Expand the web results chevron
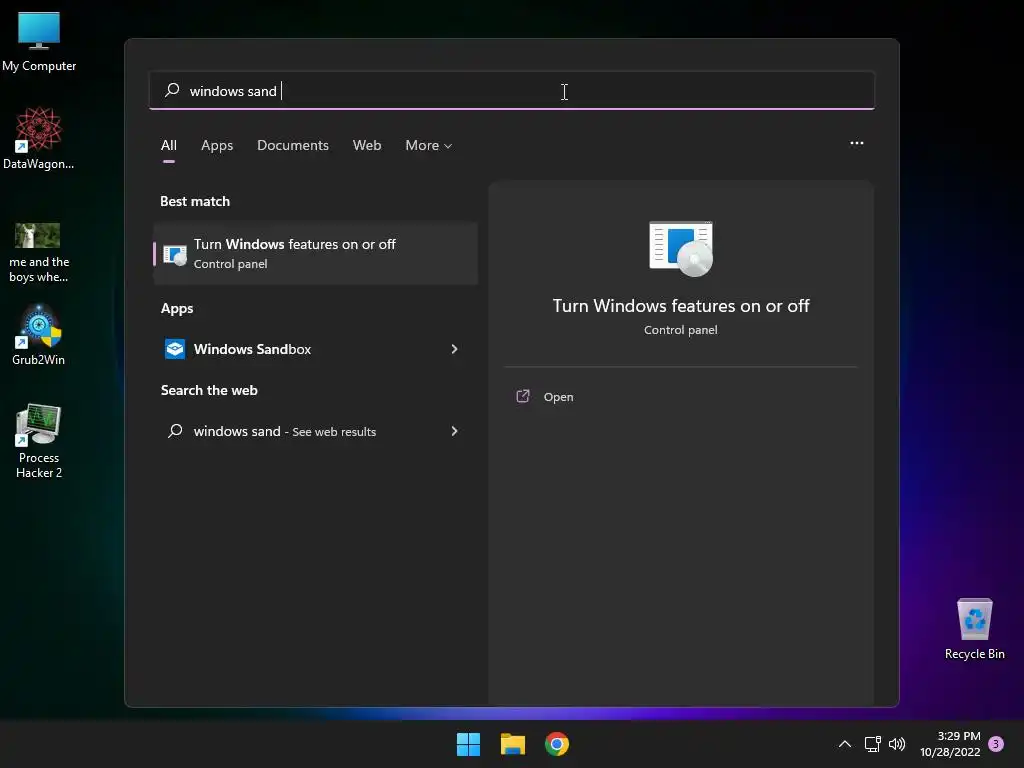Image resolution: width=1024 pixels, height=768 pixels. (x=455, y=431)
